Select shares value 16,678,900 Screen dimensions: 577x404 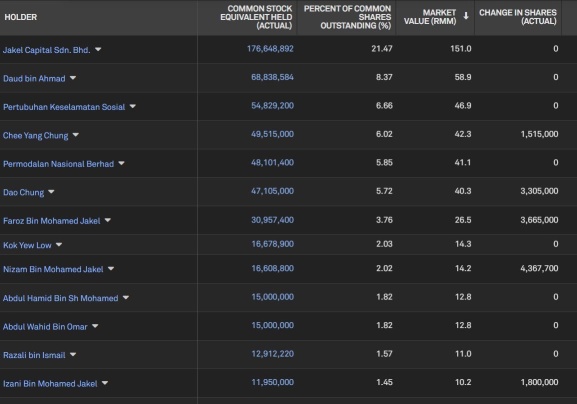click(272, 244)
